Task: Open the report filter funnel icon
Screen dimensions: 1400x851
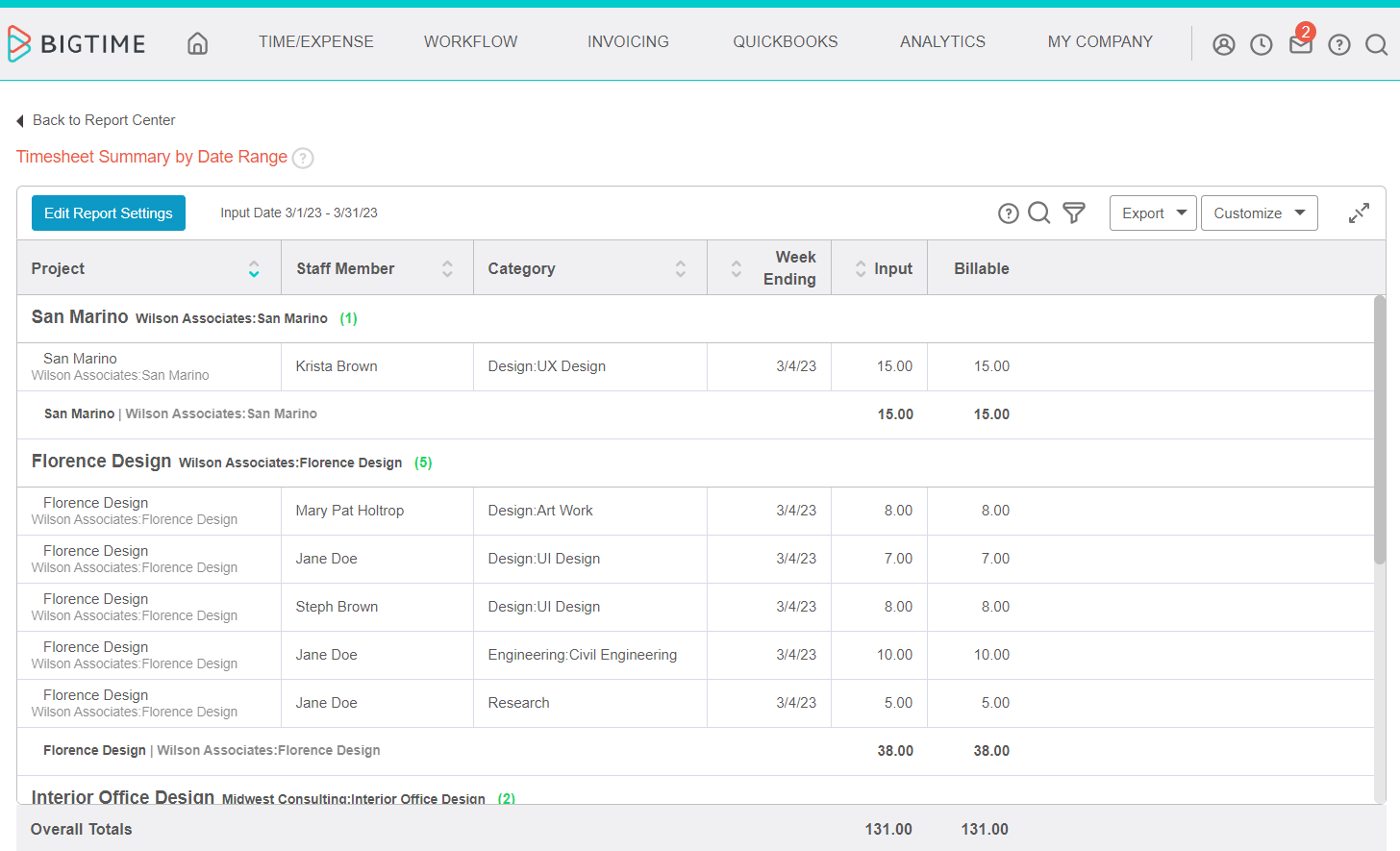Action: tap(1074, 213)
